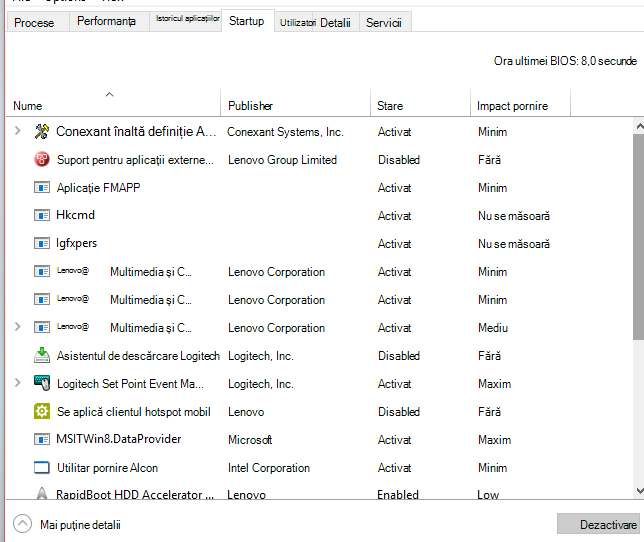The height and width of the screenshot is (542, 644).
Task: Click the Hkcmd entry icon
Action: [42, 215]
